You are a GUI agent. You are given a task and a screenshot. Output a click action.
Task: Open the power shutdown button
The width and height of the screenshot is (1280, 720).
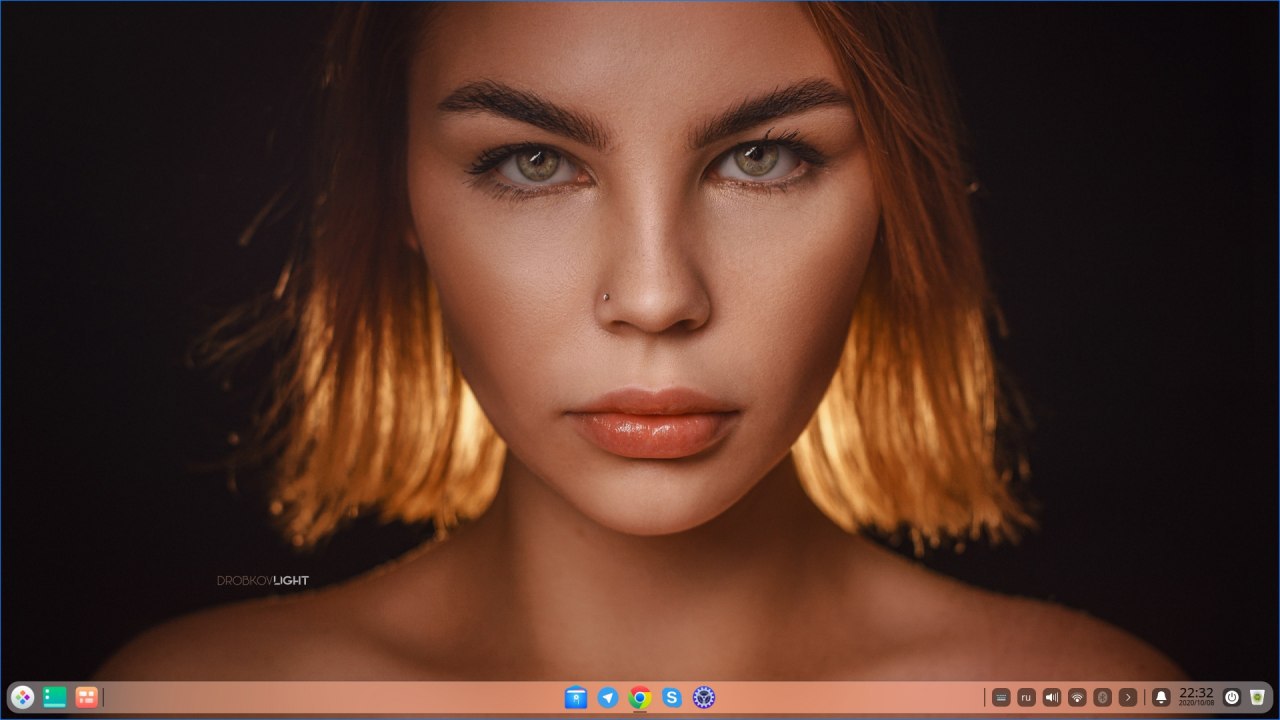(1232, 697)
